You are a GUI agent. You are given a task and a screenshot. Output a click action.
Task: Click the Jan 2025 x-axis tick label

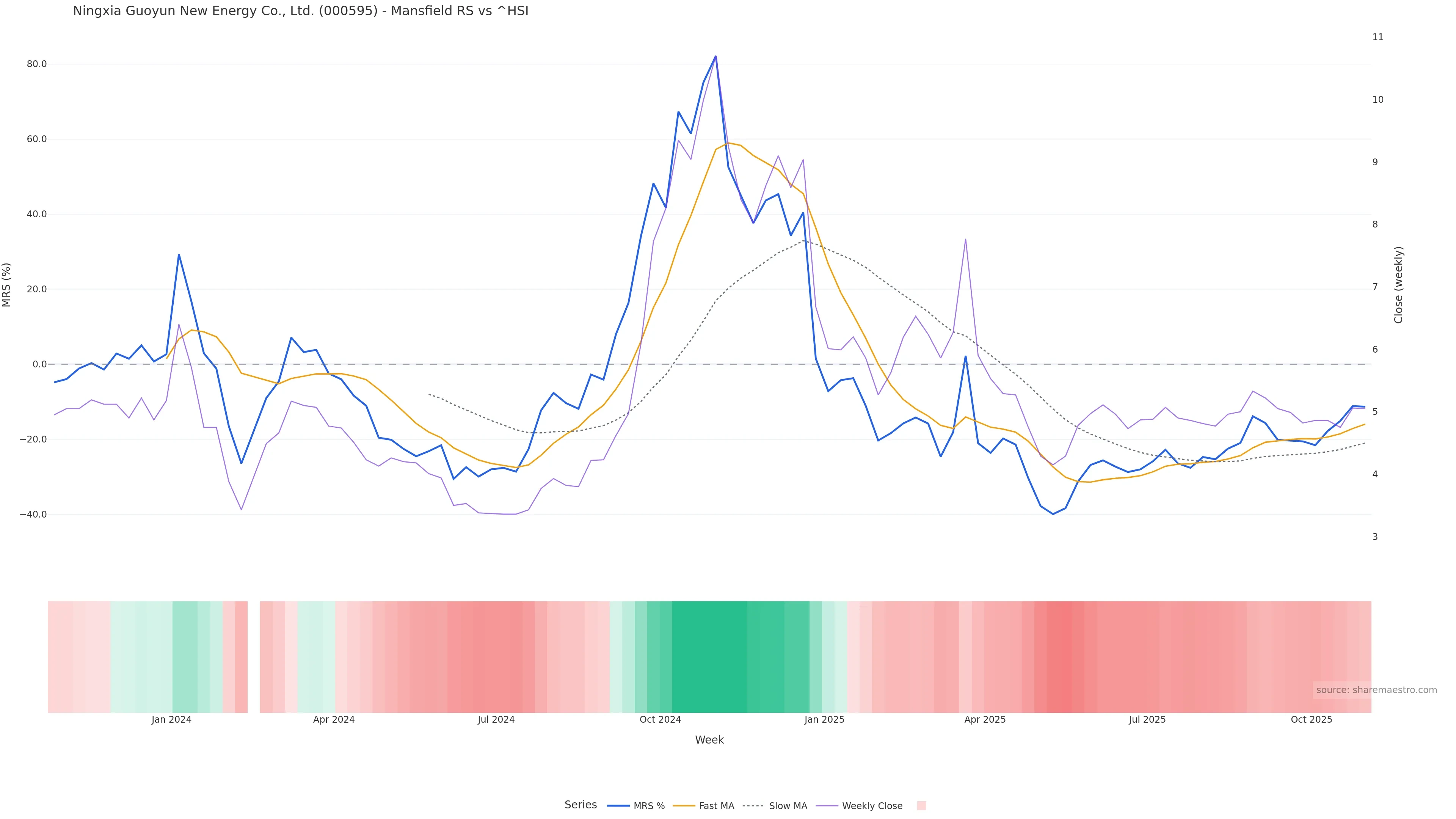click(824, 720)
